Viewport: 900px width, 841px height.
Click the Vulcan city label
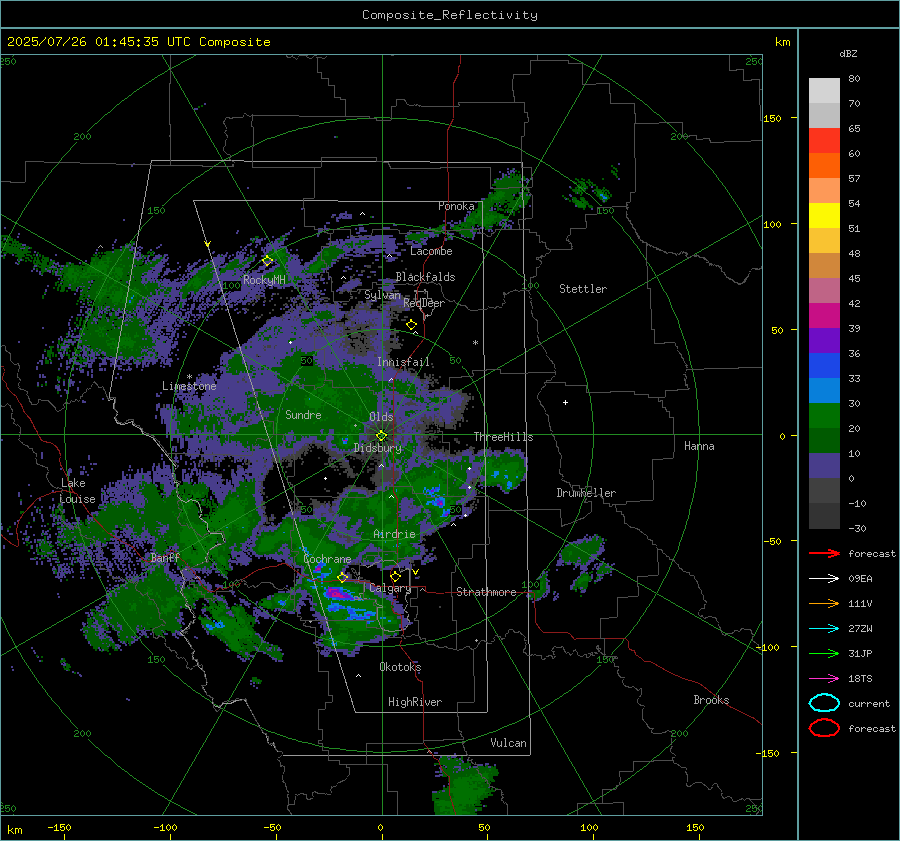tap(508, 743)
